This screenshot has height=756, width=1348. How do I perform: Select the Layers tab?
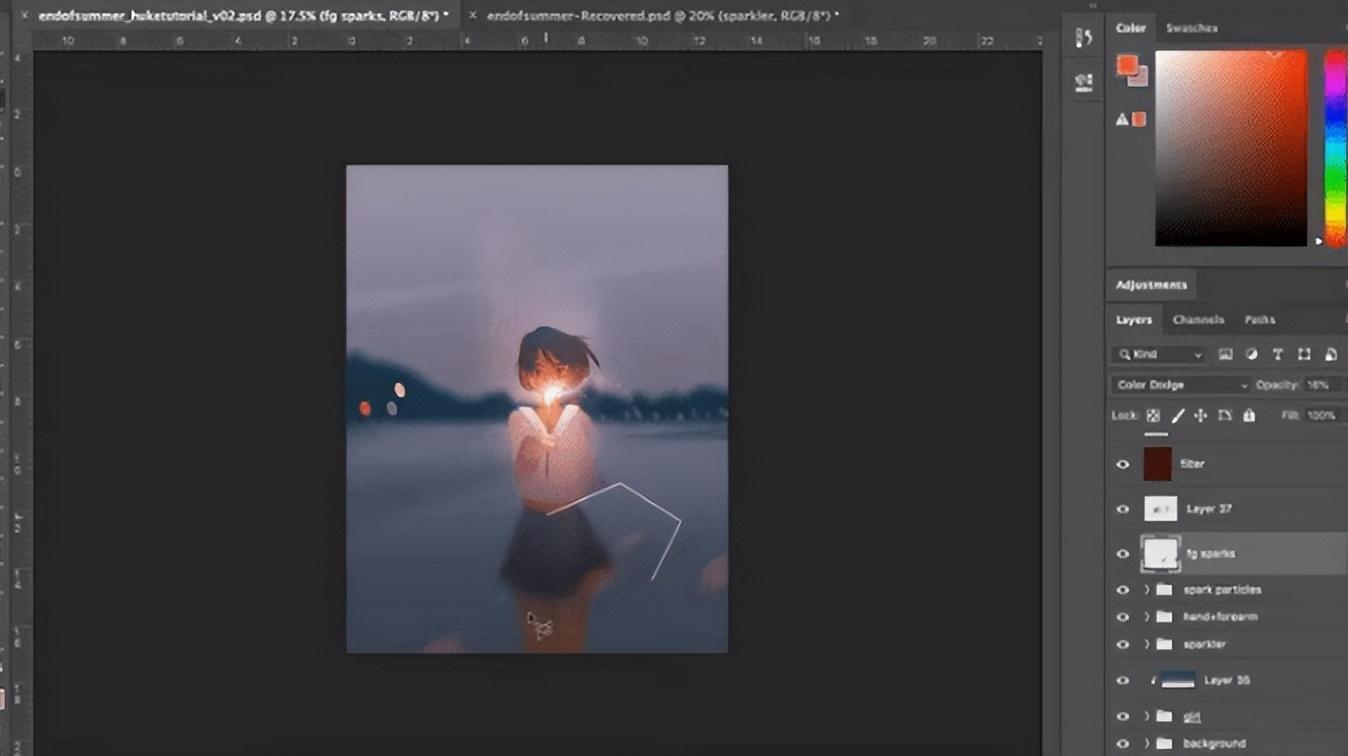[x=1134, y=320]
